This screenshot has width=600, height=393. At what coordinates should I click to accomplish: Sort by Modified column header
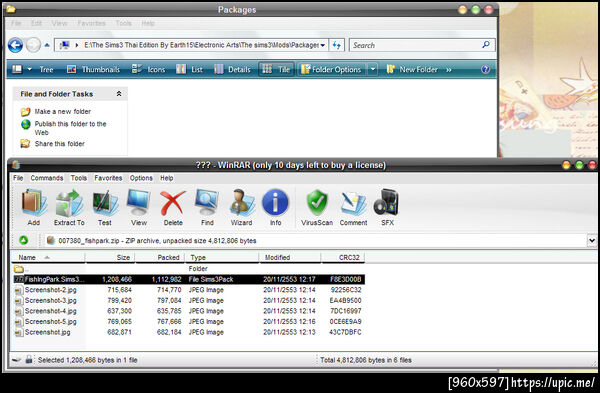pos(290,258)
